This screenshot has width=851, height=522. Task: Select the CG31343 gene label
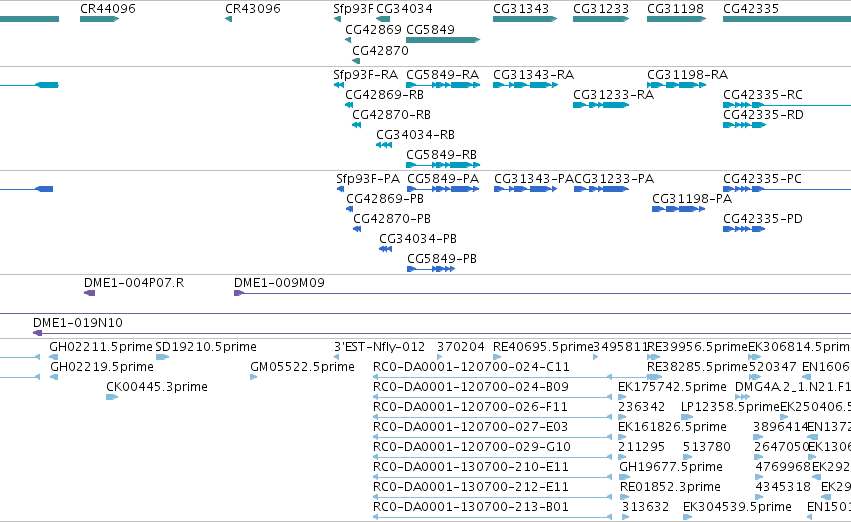[x=521, y=9]
